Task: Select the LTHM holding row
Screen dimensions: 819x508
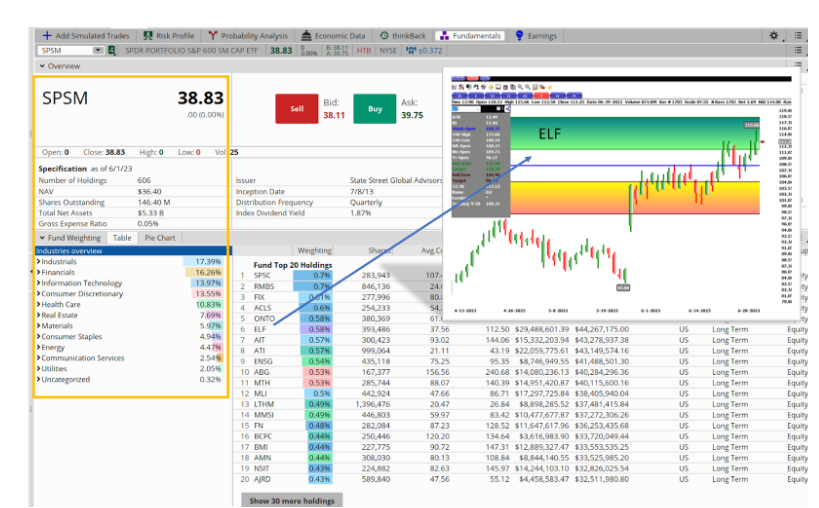Action: tap(522, 404)
